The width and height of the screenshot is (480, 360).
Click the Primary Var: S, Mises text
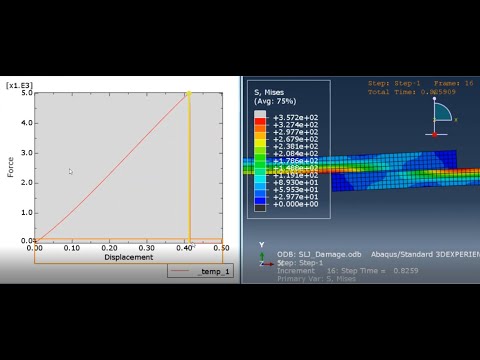point(316,279)
